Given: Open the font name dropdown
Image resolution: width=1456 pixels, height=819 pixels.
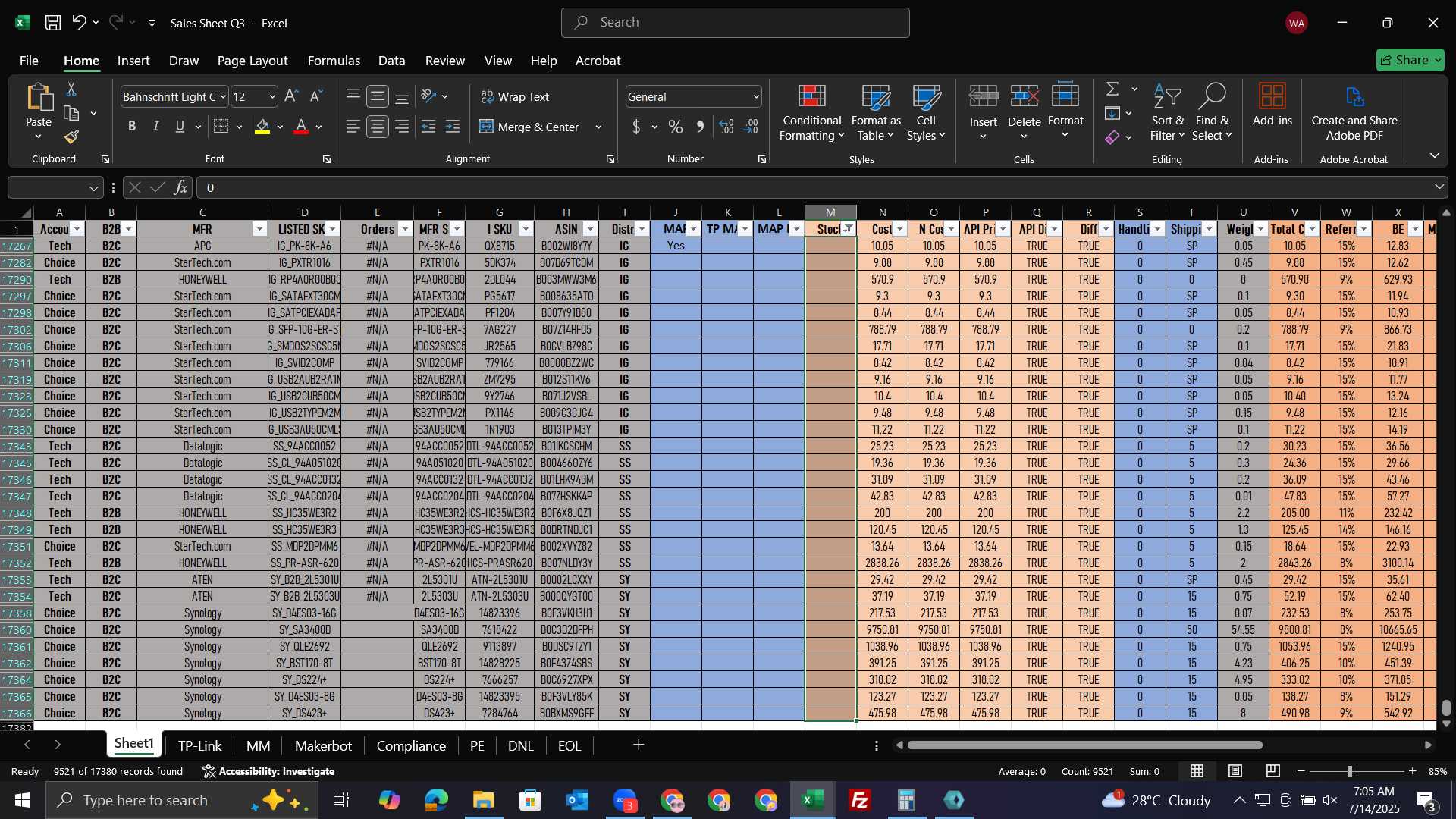Looking at the screenshot, I should click(x=223, y=96).
